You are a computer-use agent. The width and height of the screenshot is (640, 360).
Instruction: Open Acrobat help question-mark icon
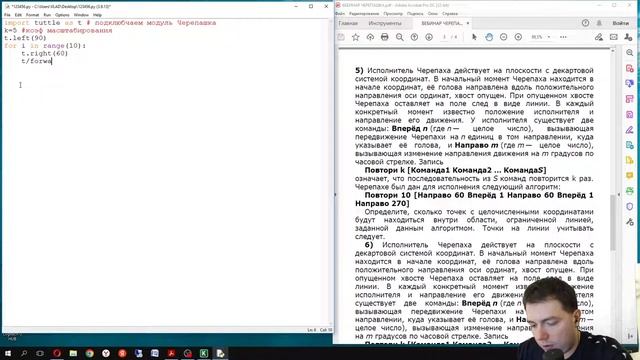coord(585,23)
